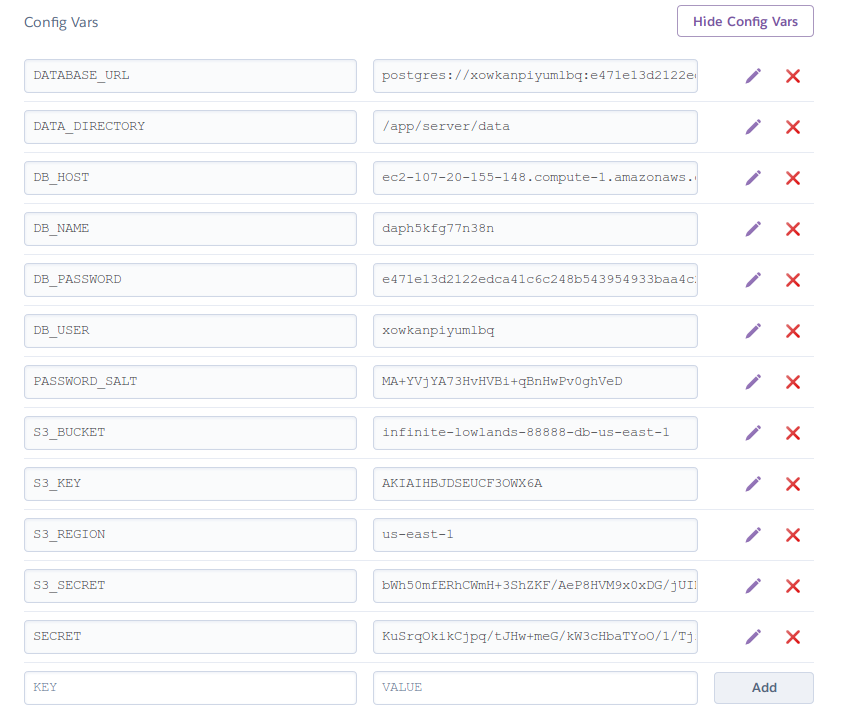The height and width of the screenshot is (724, 843).
Task: Edit S3_SECRET via pencil icon
Action: (x=753, y=586)
